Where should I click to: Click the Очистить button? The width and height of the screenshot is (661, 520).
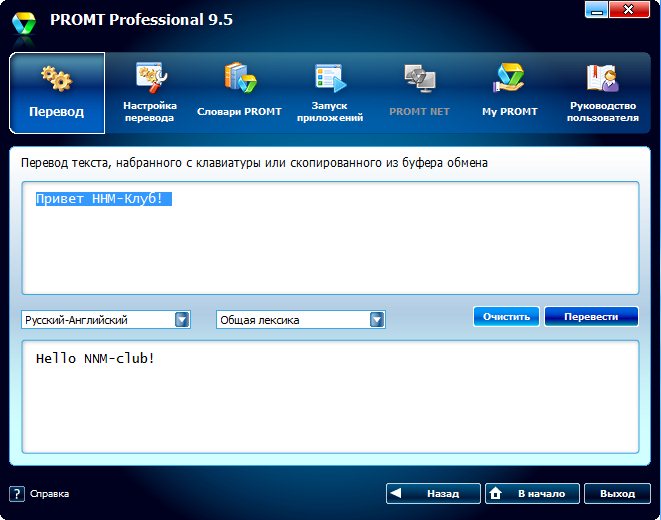click(506, 316)
